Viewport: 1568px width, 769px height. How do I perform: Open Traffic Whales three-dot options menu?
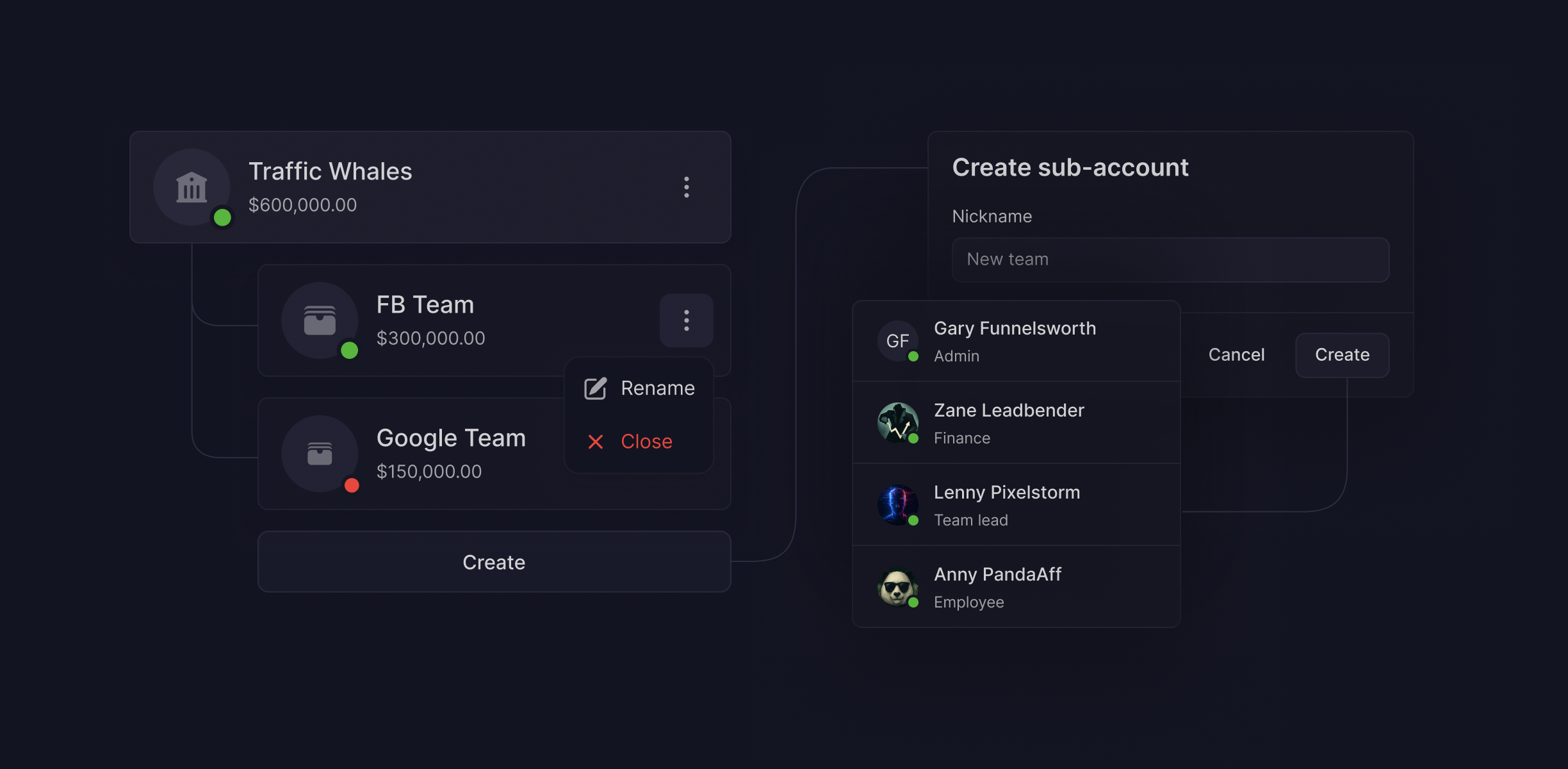tap(686, 187)
